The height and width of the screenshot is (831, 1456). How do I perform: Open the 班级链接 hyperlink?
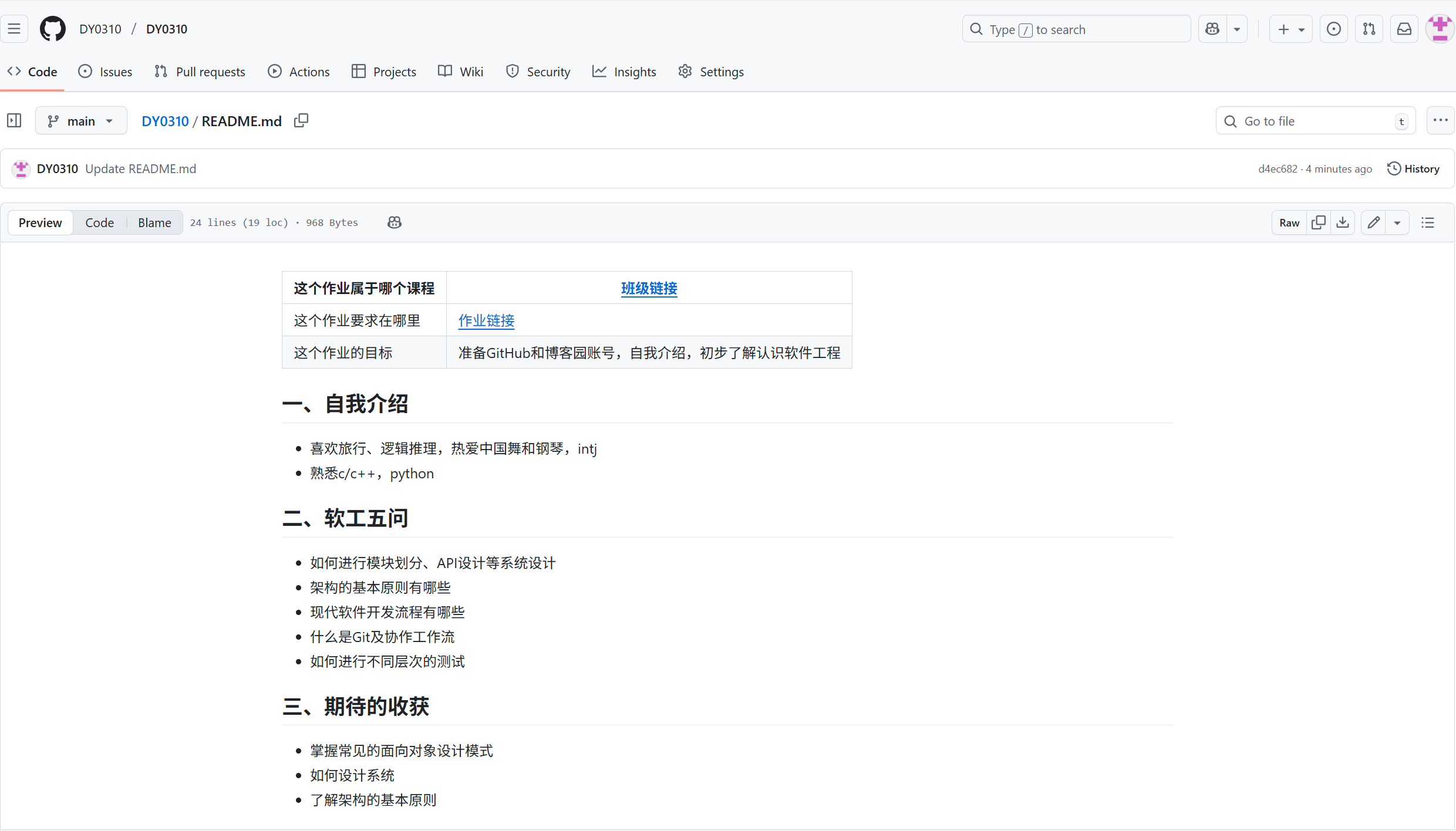point(649,288)
